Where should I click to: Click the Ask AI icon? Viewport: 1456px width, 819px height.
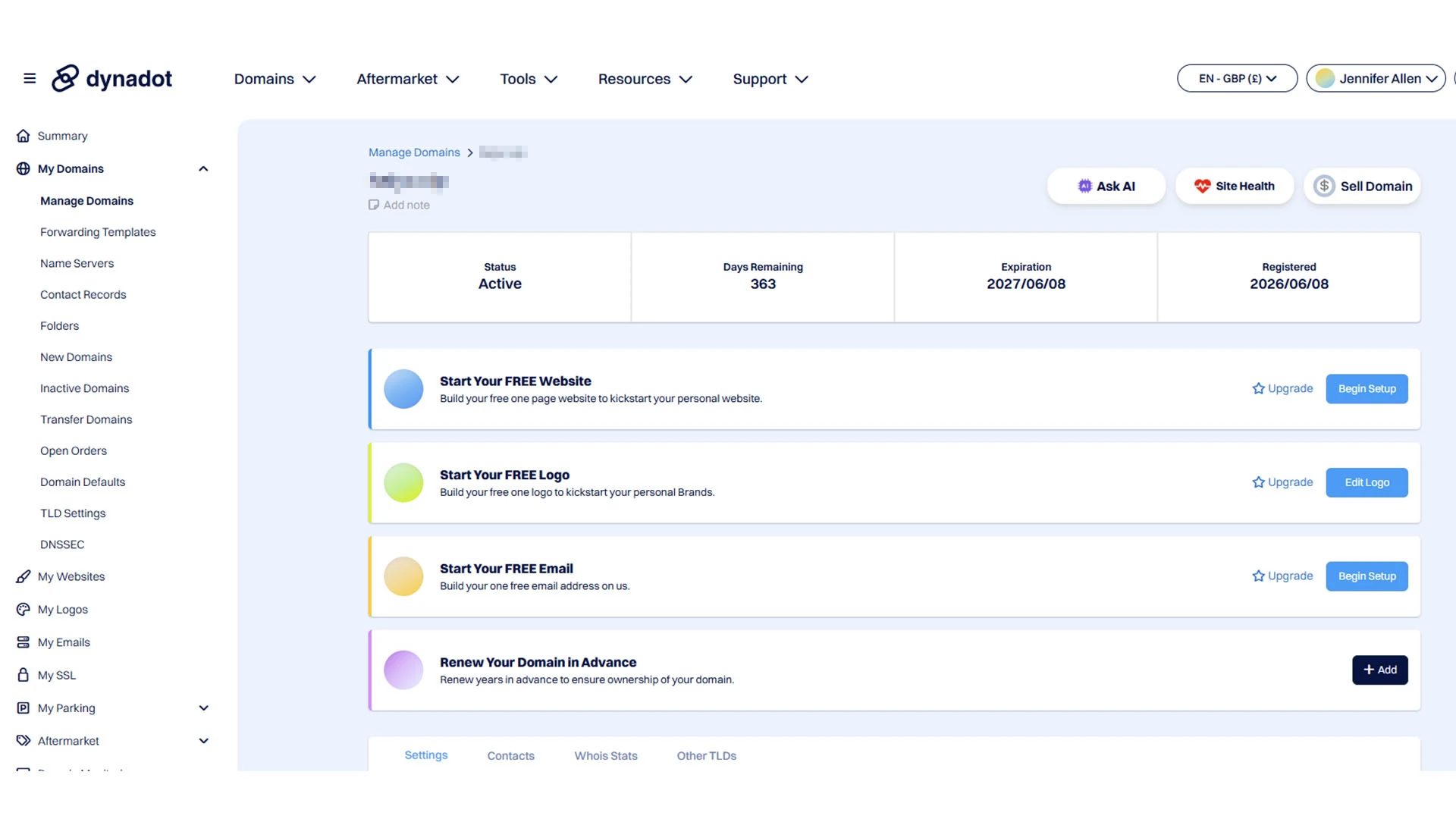[1085, 186]
